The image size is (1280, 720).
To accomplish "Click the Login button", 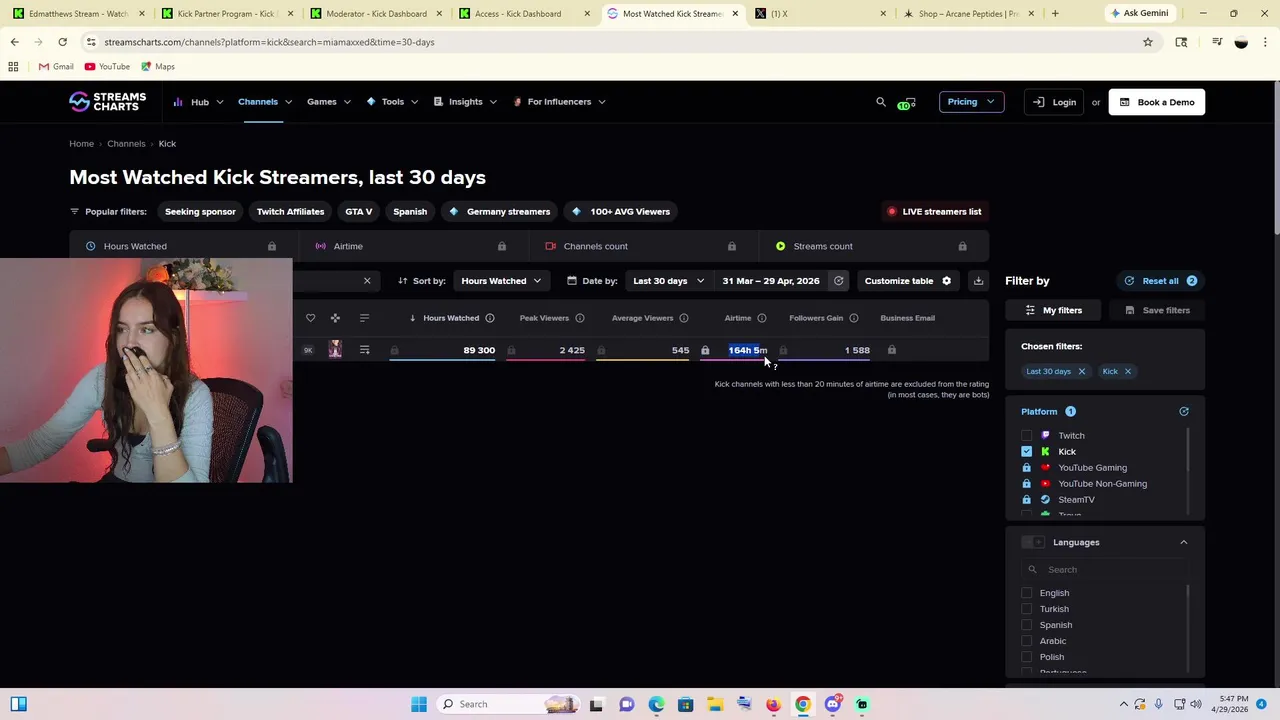I will coord(1055,102).
